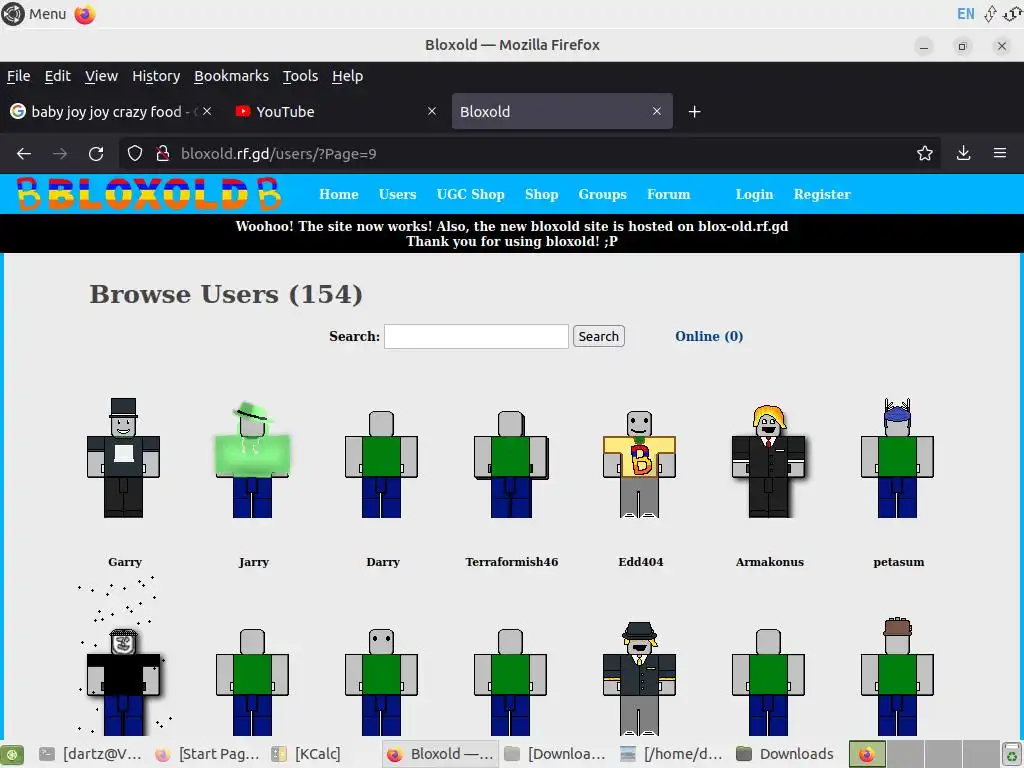
Task: Open the tracking protection shield icon
Action: pyautogui.click(x=135, y=153)
